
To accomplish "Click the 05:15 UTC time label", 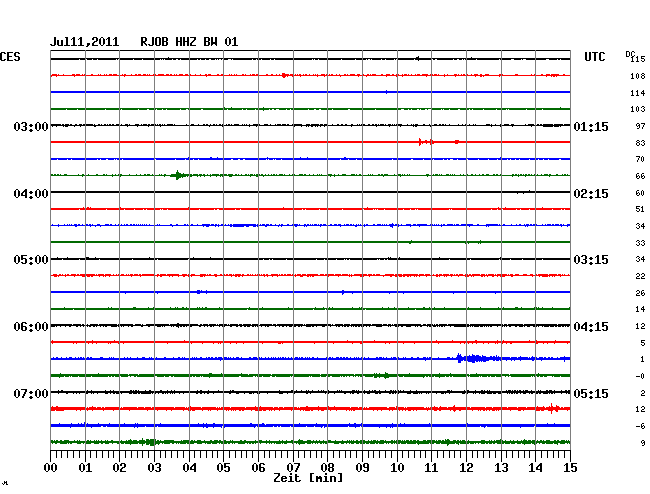I will point(591,393).
